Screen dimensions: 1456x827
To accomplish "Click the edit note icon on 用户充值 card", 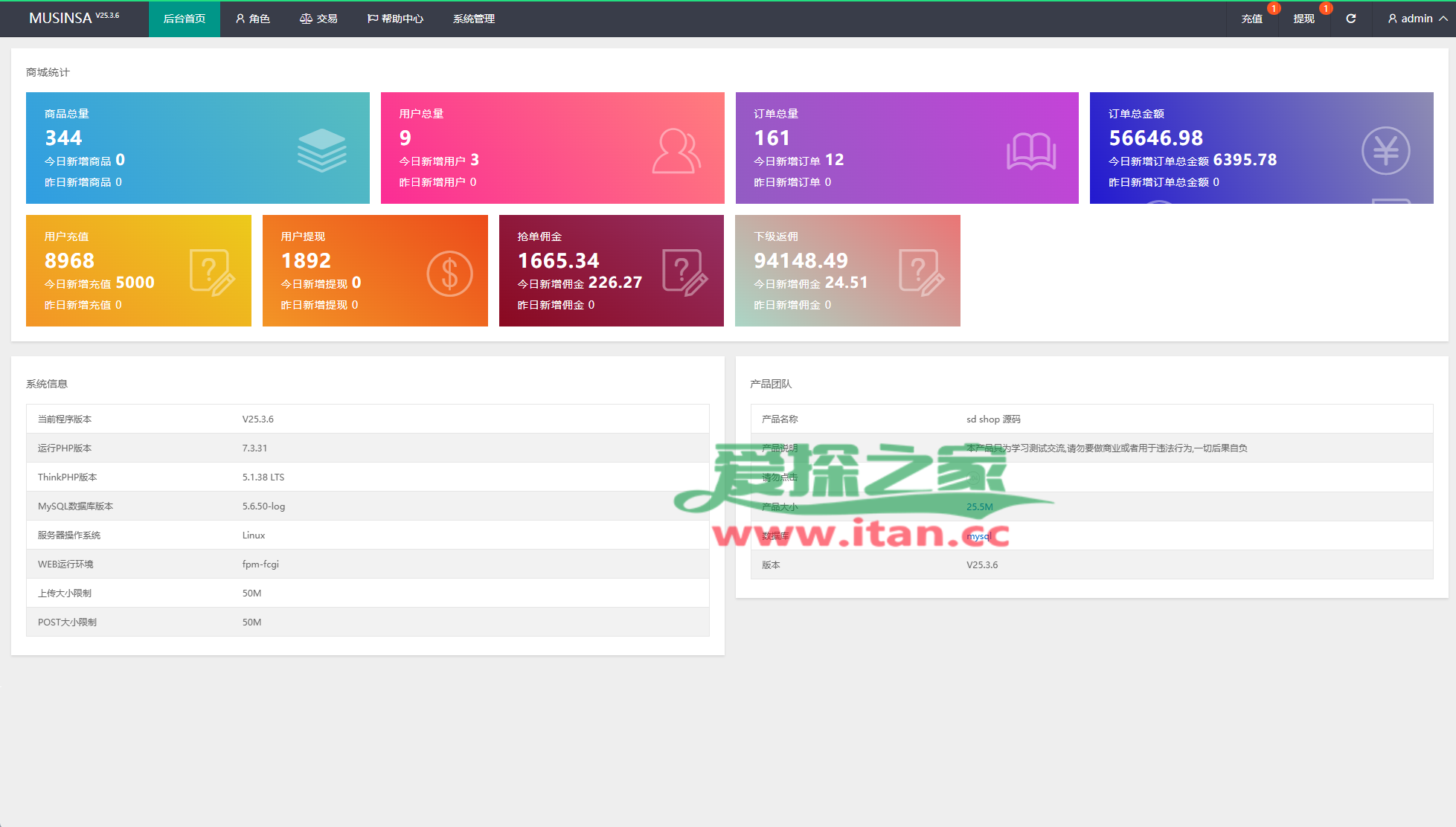I will [212, 273].
